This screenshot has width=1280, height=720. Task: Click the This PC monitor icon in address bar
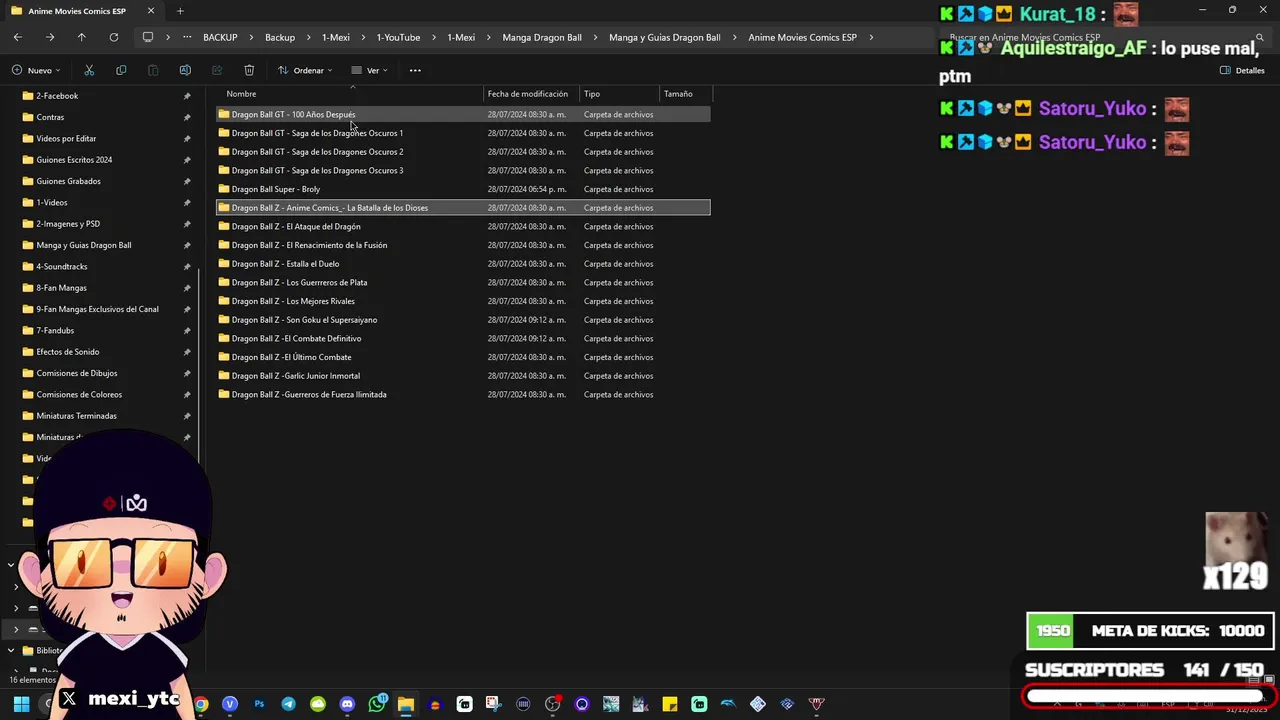(x=148, y=37)
